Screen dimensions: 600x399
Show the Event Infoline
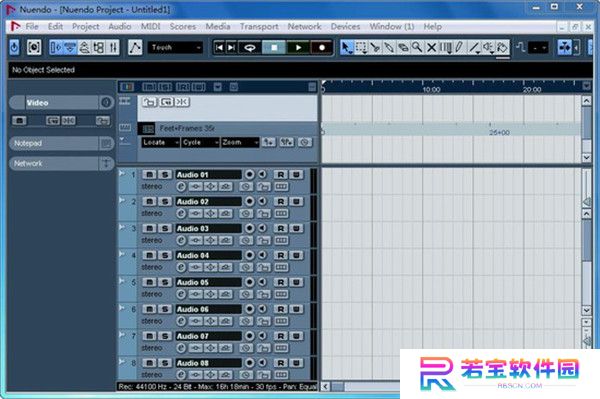70,47
